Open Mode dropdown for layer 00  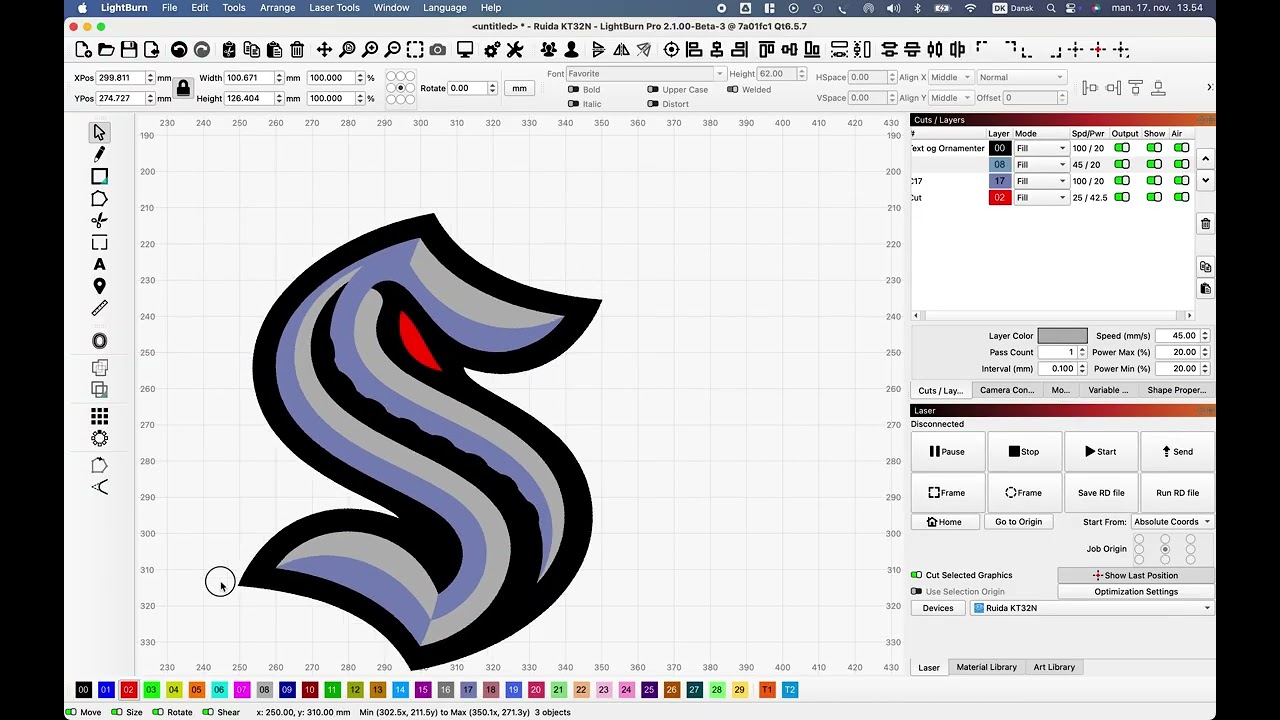pos(1041,148)
